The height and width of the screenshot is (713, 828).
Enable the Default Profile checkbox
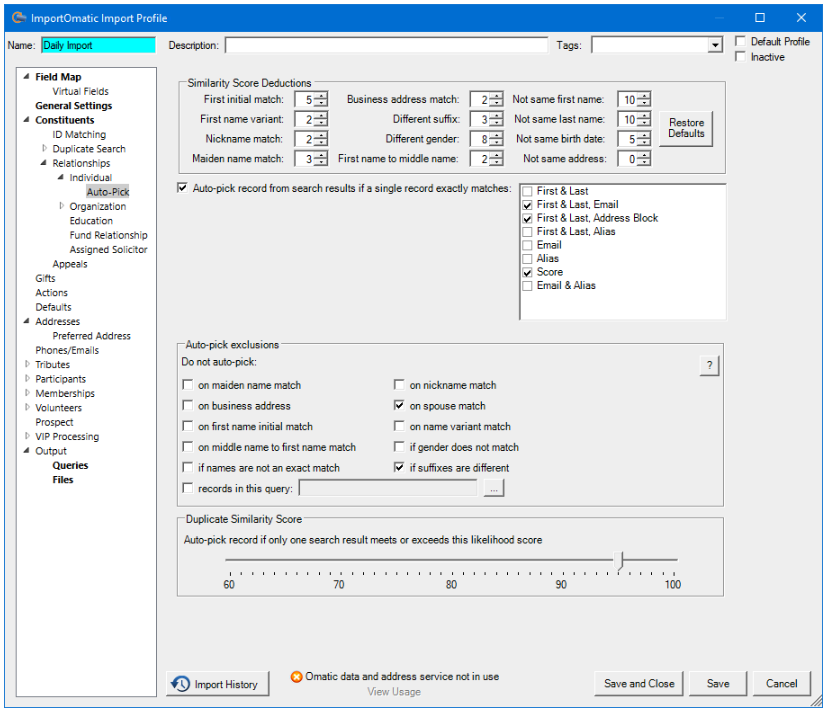pyautogui.click(x=740, y=41)
